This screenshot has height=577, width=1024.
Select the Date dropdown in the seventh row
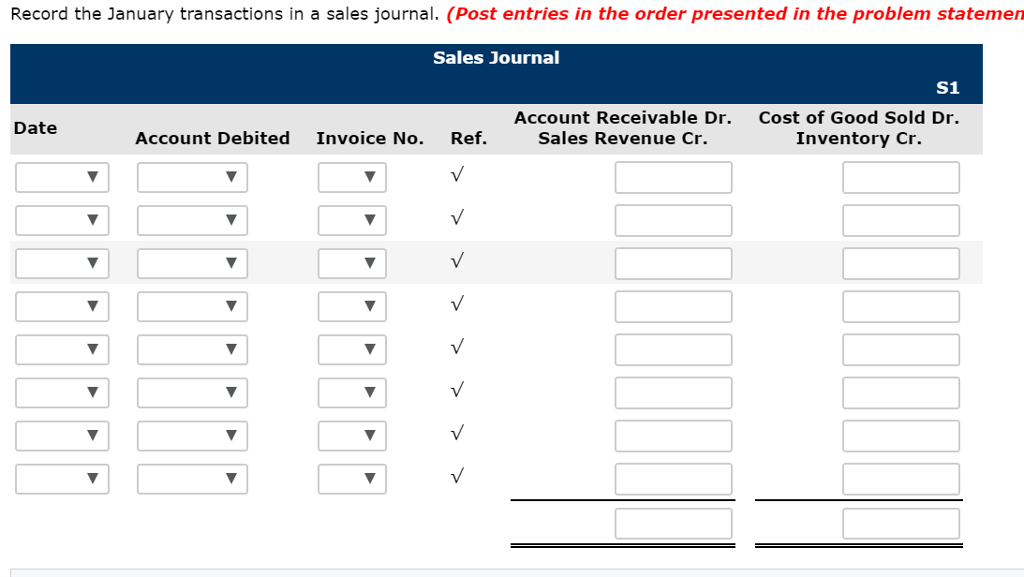point(62,435)
